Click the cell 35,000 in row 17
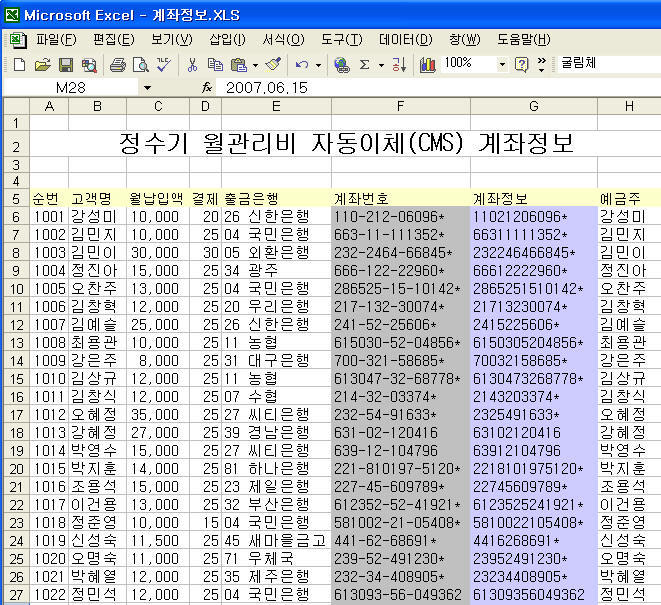The width and height of the screenshot is (661, 605). [158, 415]
